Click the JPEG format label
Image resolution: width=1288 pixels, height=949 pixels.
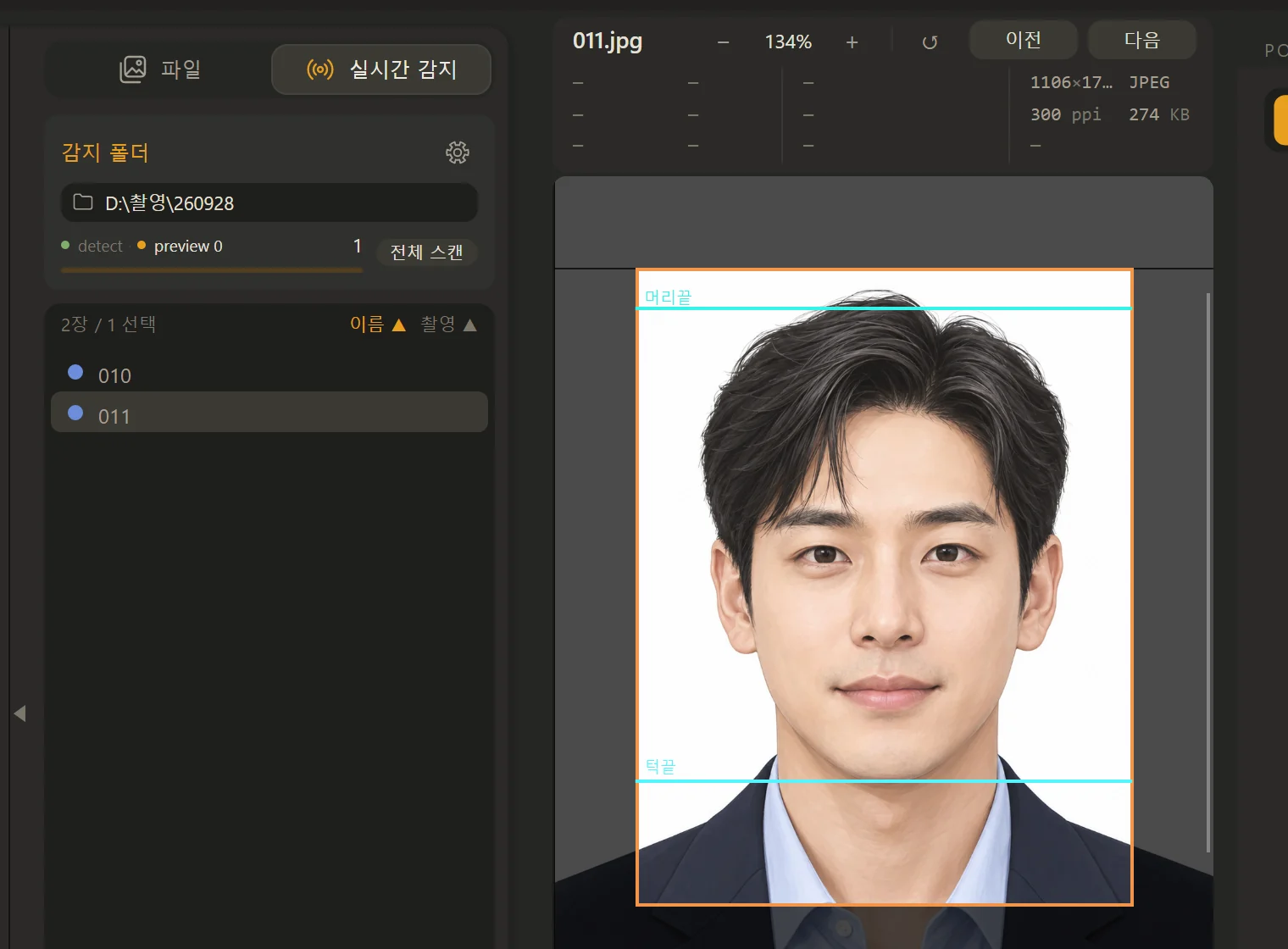(x=1149, y=82)
